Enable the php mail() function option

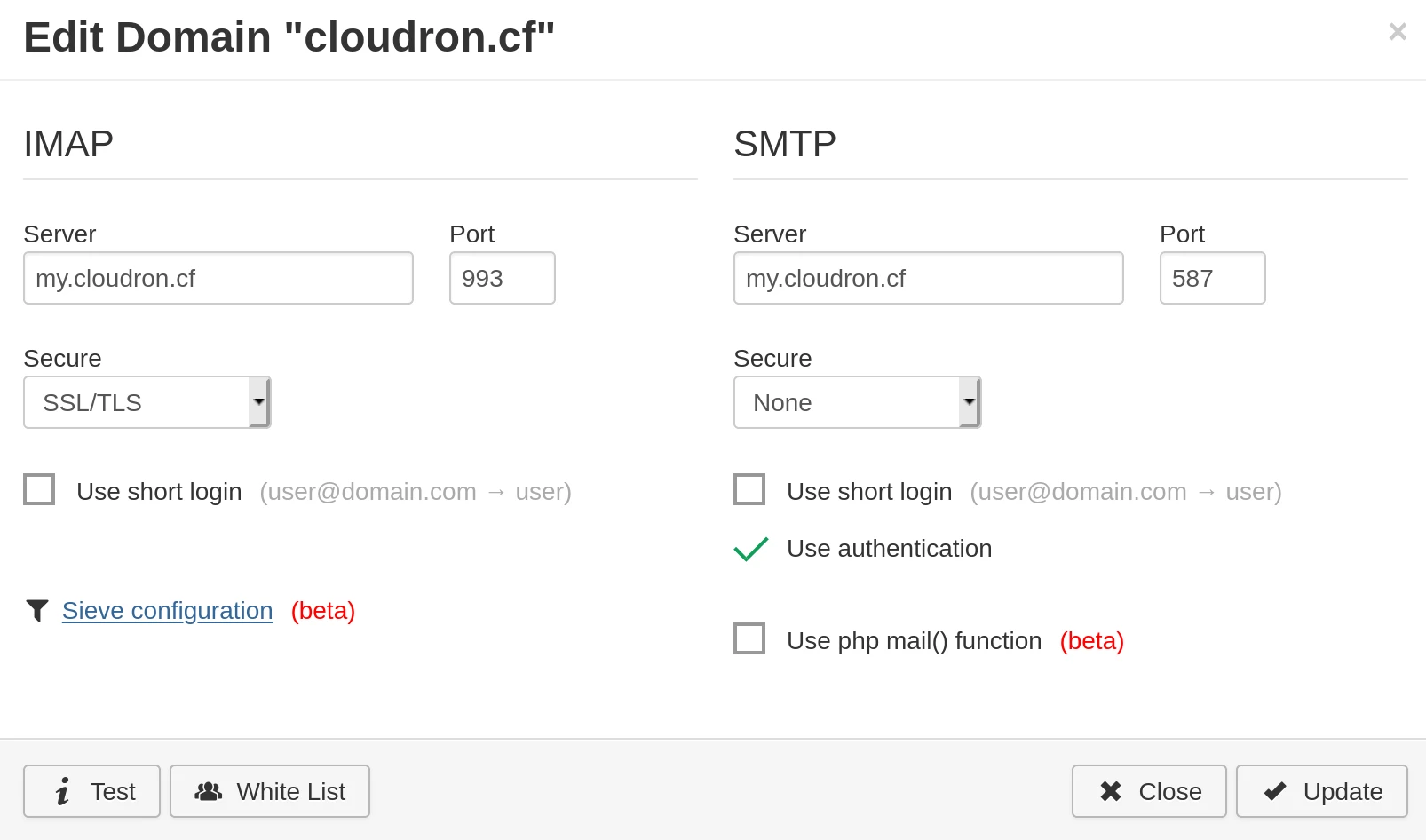point(749,638)
